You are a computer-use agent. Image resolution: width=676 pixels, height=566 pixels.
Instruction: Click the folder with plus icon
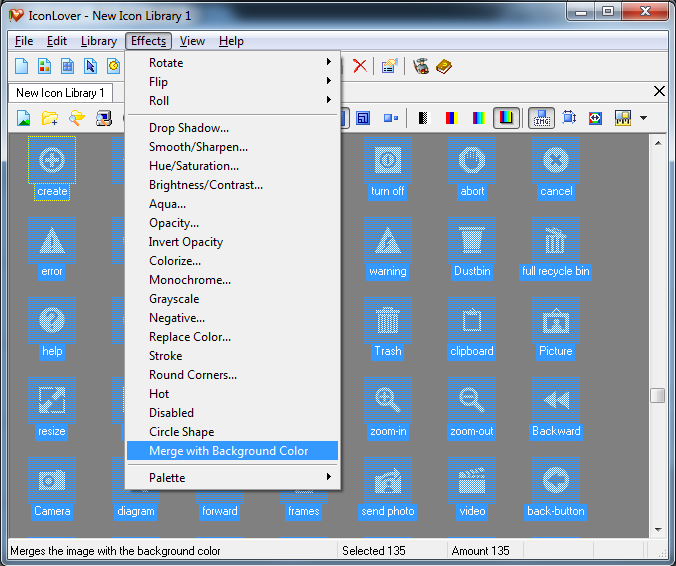pyautogui.click(x=50, y=118)
